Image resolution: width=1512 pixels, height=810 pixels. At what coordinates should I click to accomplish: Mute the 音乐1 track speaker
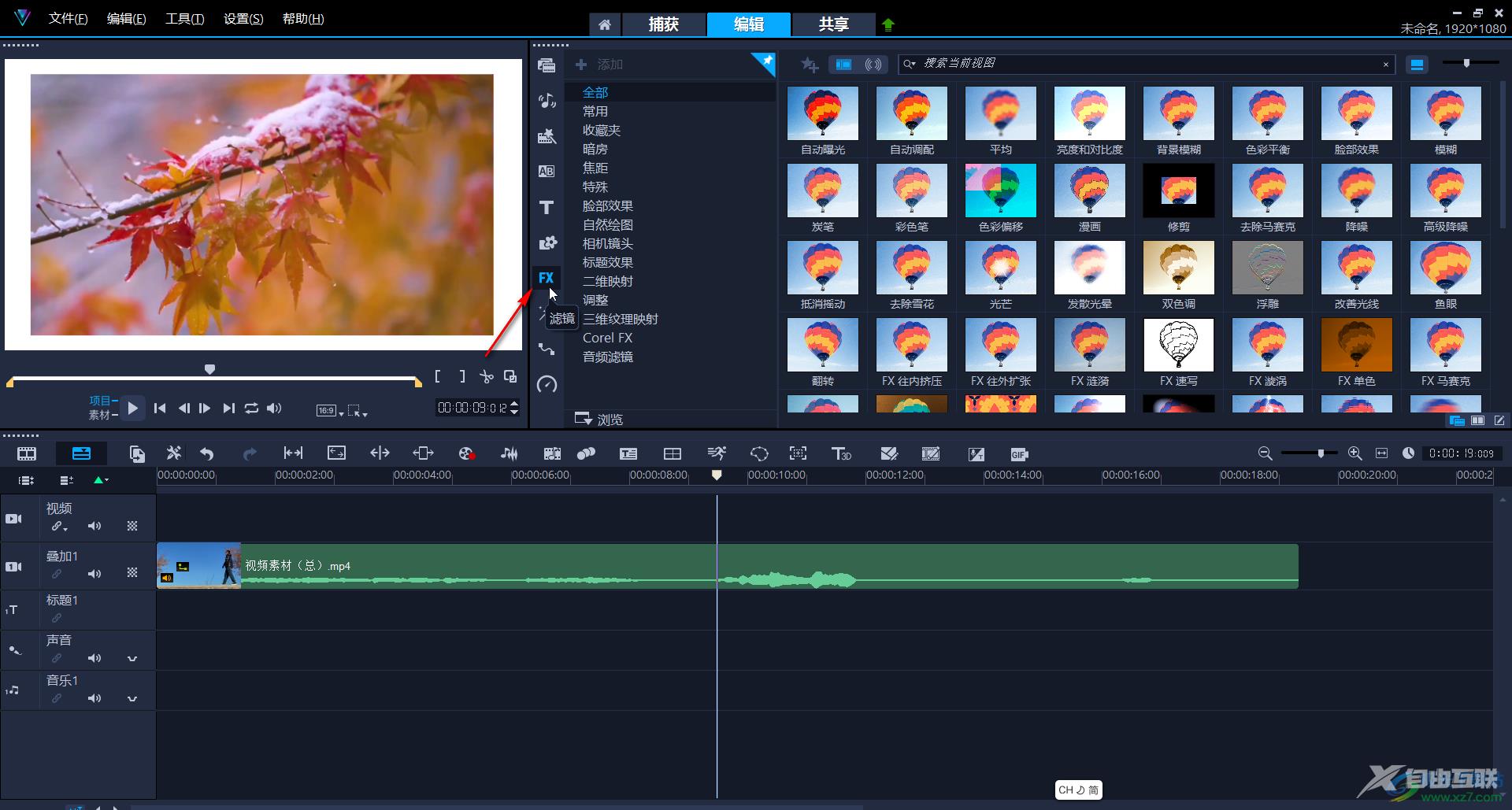click(94, 698)
